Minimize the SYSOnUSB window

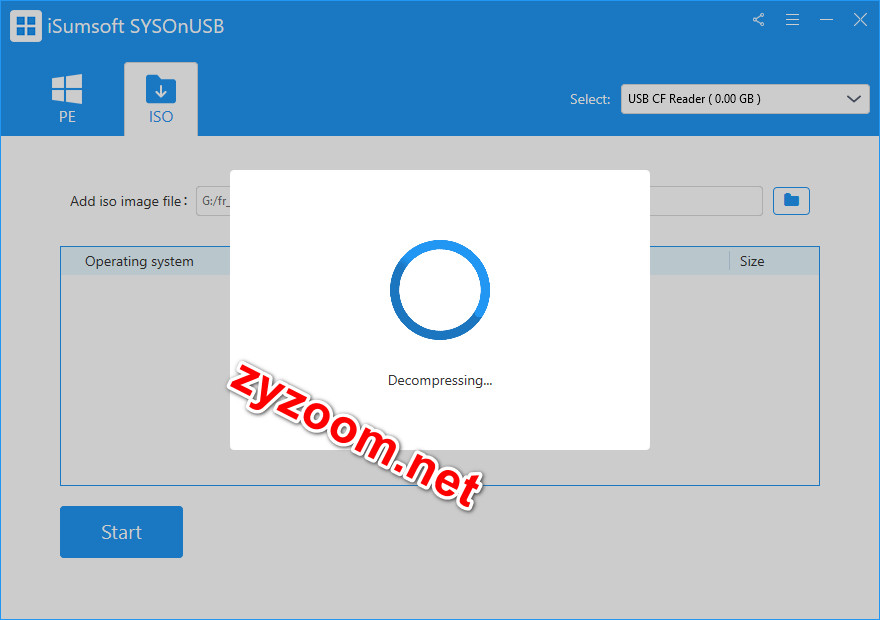point(826,20)
